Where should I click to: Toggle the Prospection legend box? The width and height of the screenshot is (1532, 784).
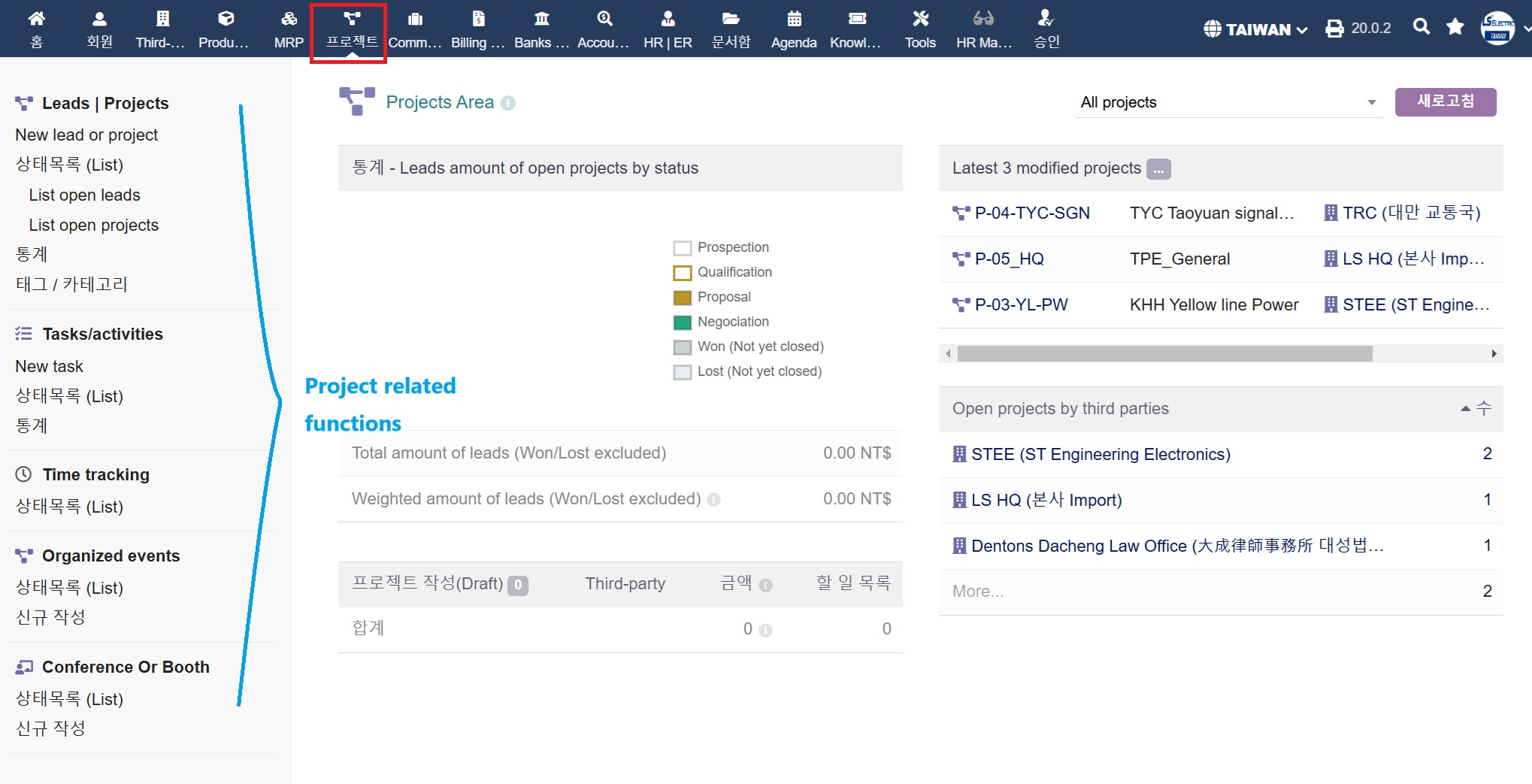coord(682,248)
